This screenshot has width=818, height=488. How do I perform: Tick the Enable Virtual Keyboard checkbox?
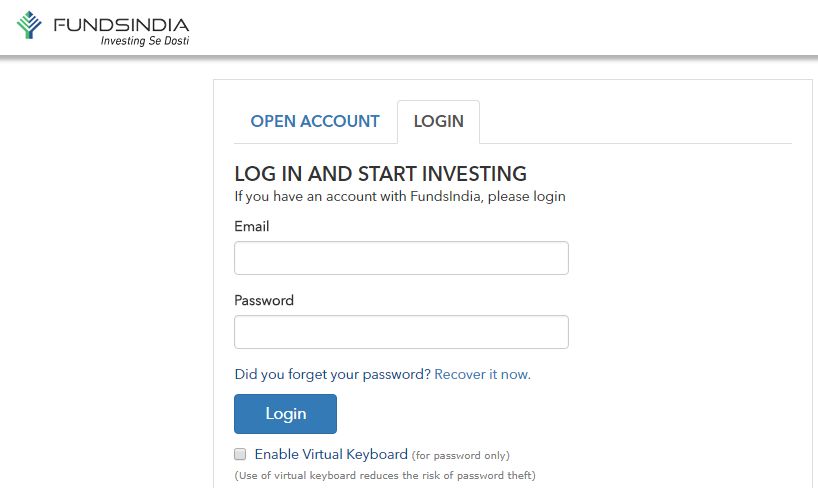point(240,454)
